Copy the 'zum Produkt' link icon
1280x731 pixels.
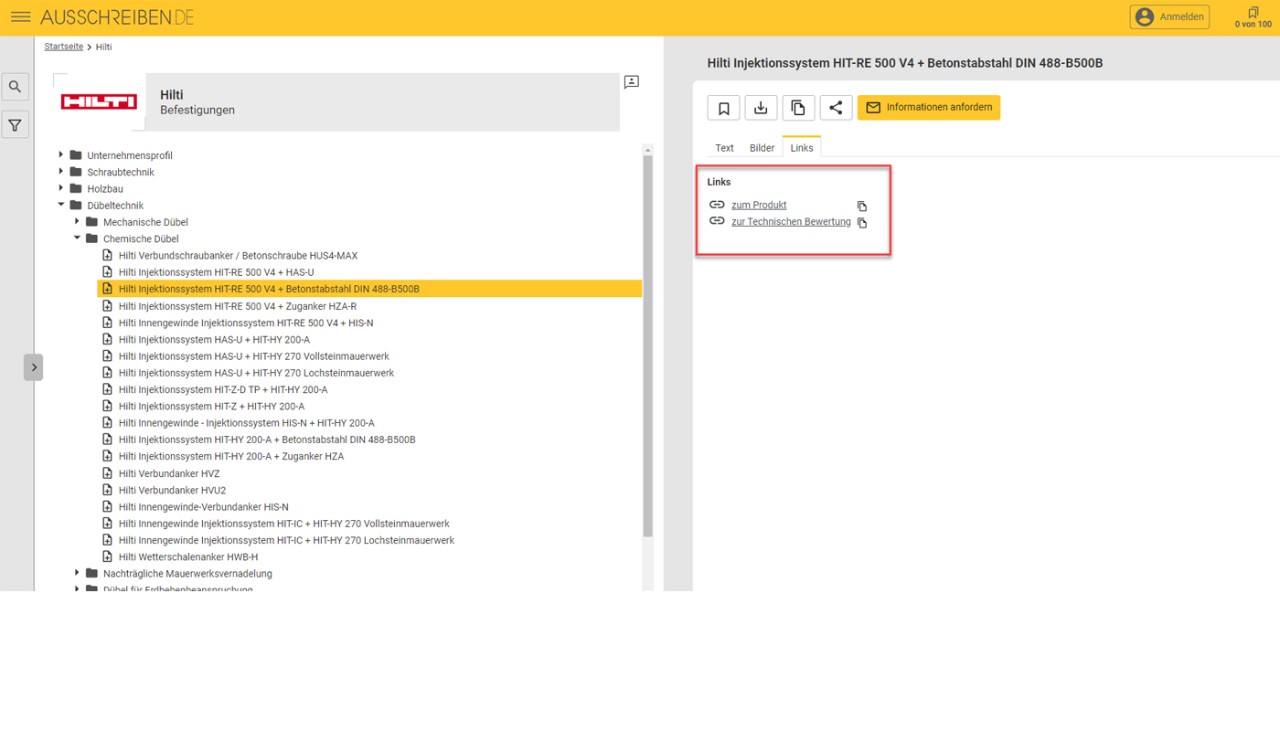click(862, 206)
